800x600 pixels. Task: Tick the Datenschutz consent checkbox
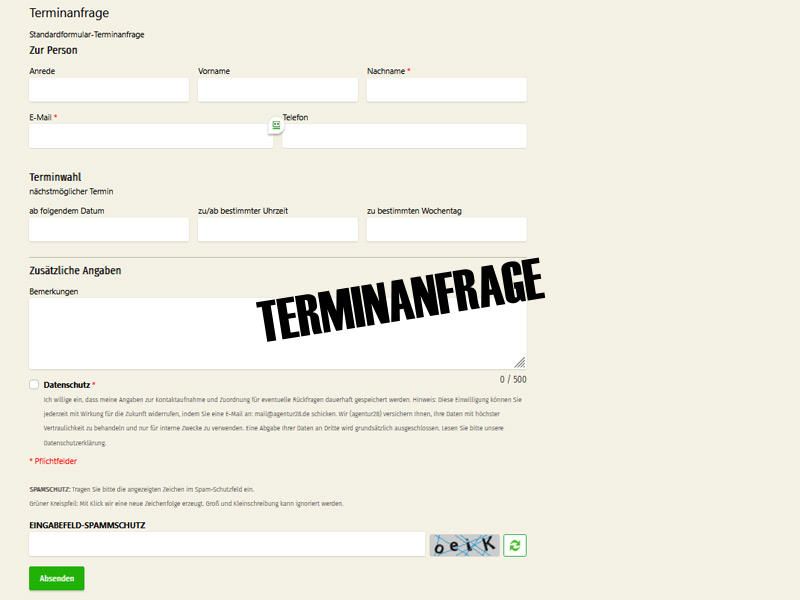point(34,384)
